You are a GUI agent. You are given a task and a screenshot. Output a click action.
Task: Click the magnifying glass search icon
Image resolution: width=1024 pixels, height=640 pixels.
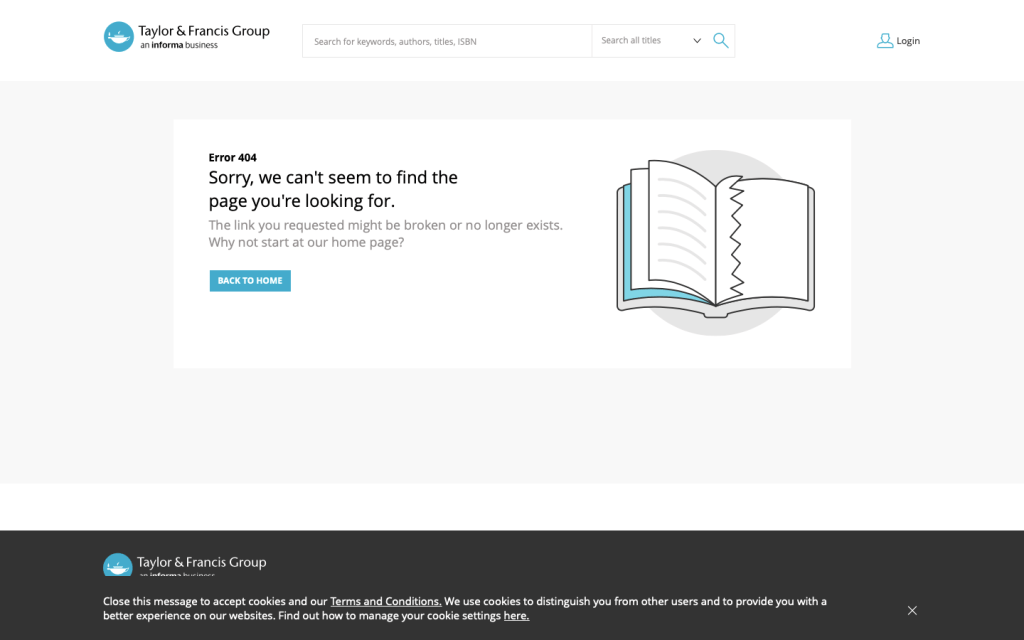coord(720,41)
